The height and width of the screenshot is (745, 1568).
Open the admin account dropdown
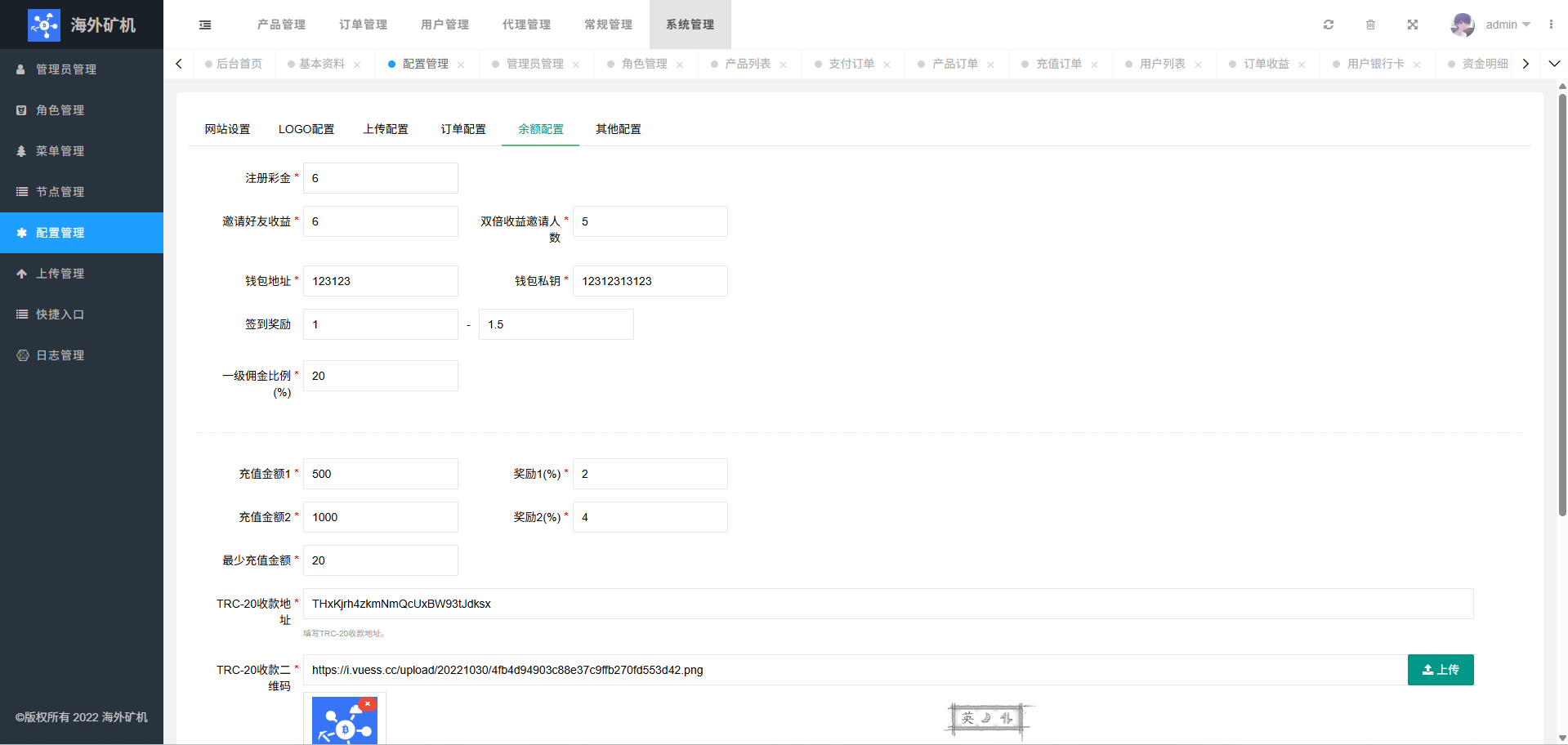[1508, 25]
